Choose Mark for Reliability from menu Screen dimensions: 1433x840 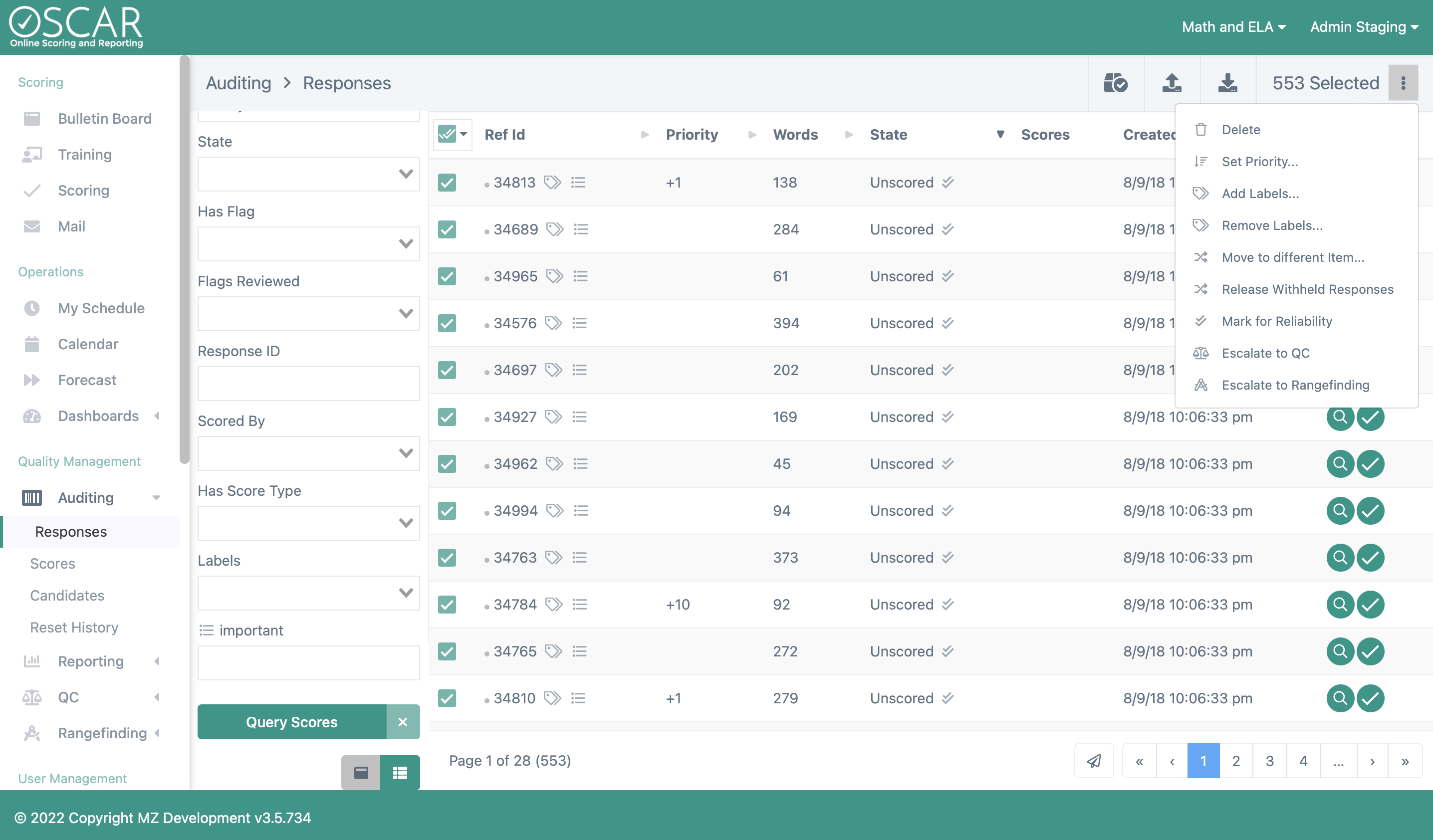pyautogui.click(x=1277, y=321)
